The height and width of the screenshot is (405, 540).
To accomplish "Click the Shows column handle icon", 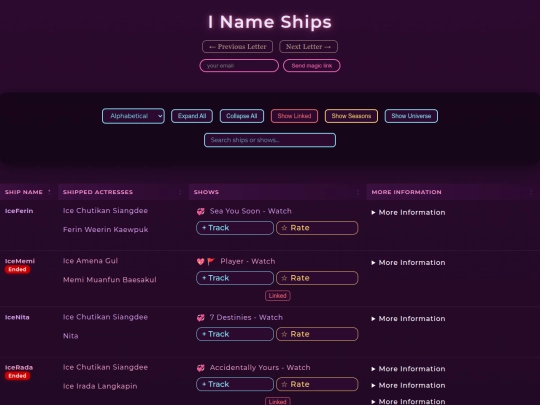I will coord(357,192).
